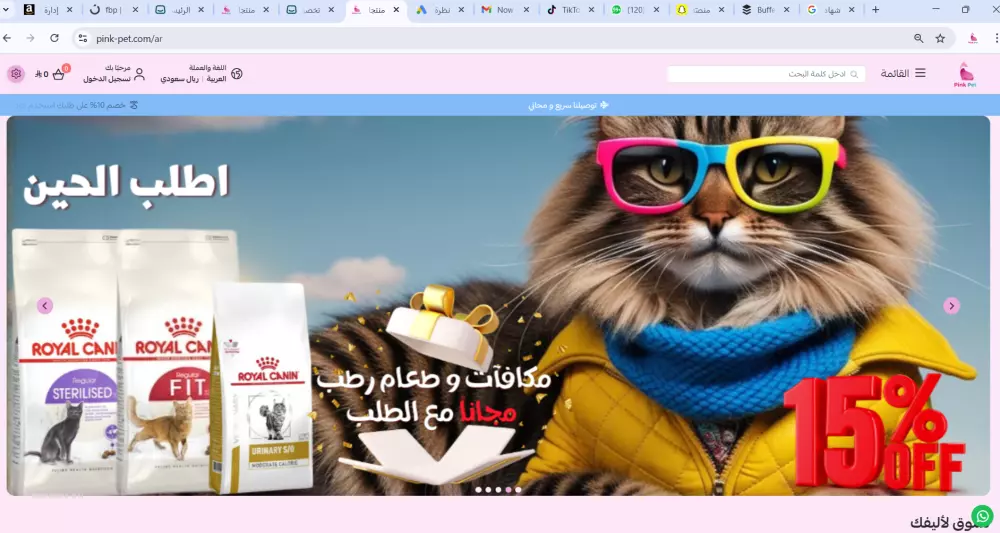
Task: Switch to the fbp tab
Action: [114, 10]
